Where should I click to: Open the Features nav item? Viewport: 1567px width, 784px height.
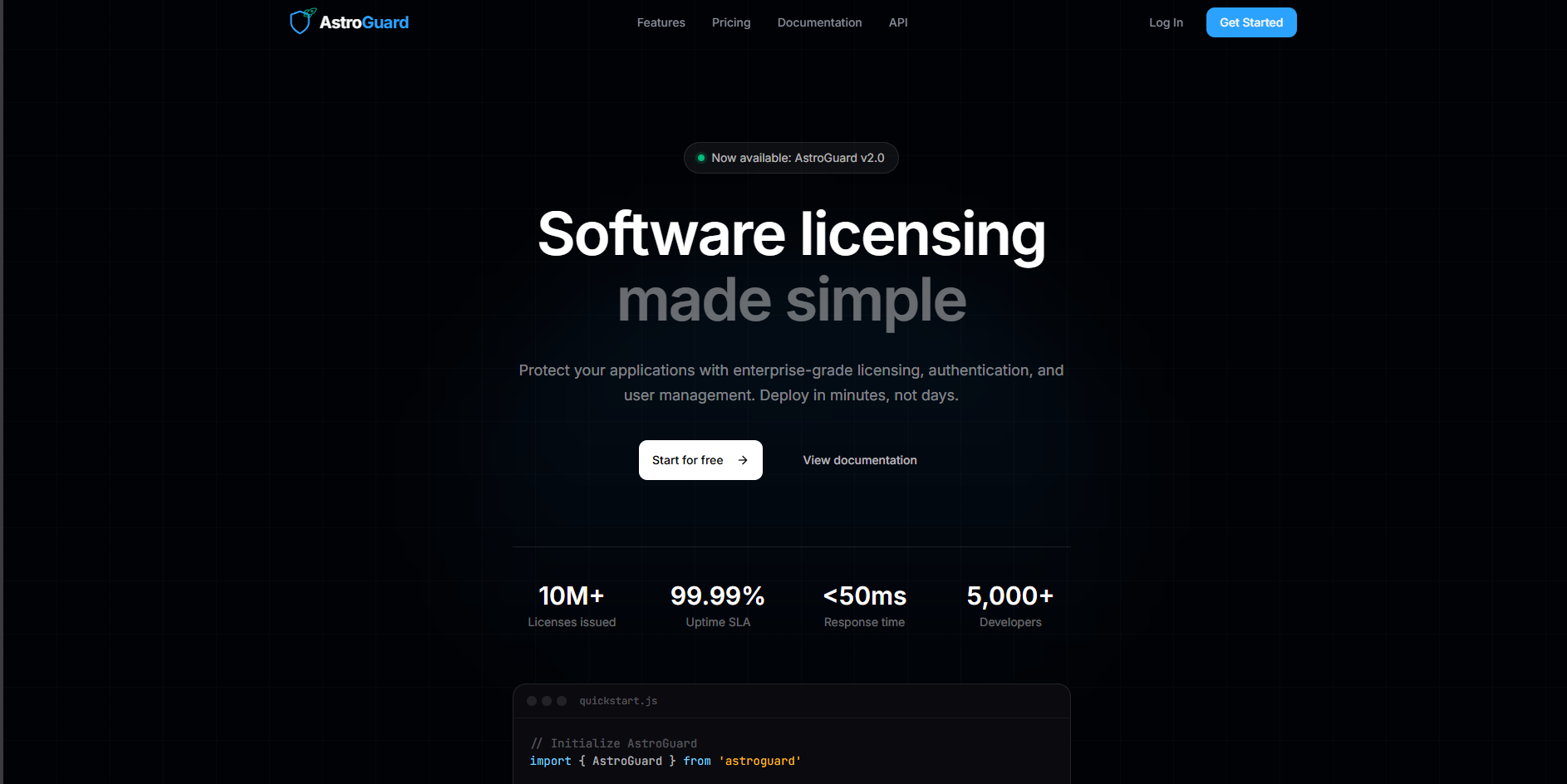(661, 22)
